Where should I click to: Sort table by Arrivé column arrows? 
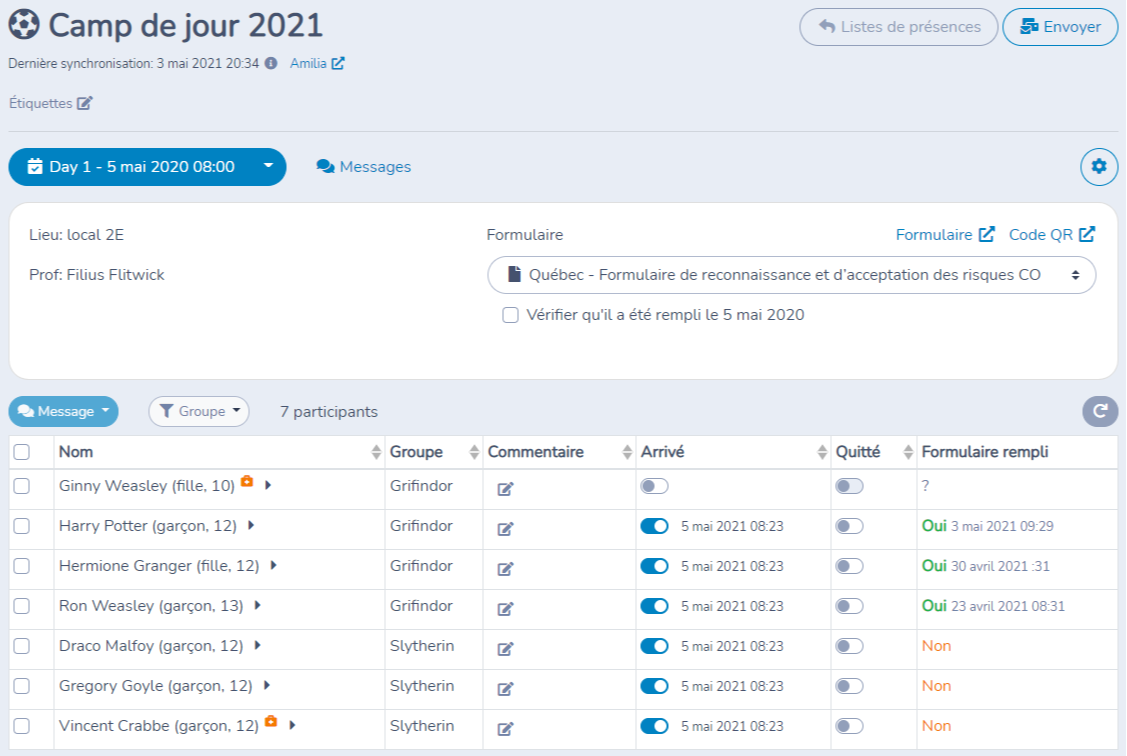tap(822, 452)
